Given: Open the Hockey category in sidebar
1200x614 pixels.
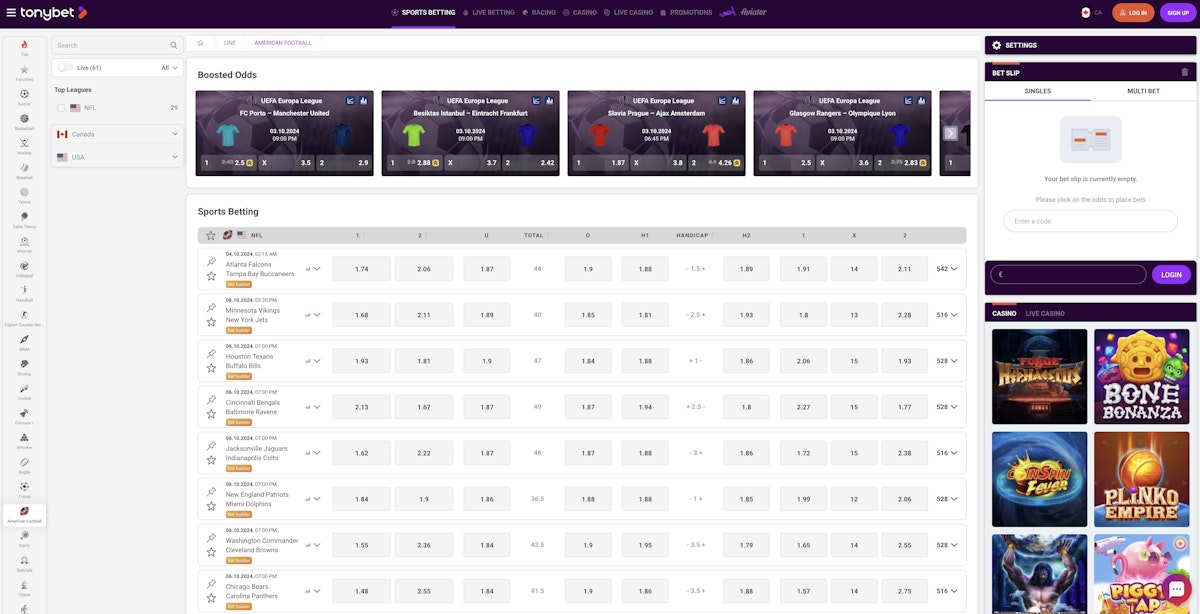Looking at the screenshot, I should pyautogui.click(x=23, y=145).
